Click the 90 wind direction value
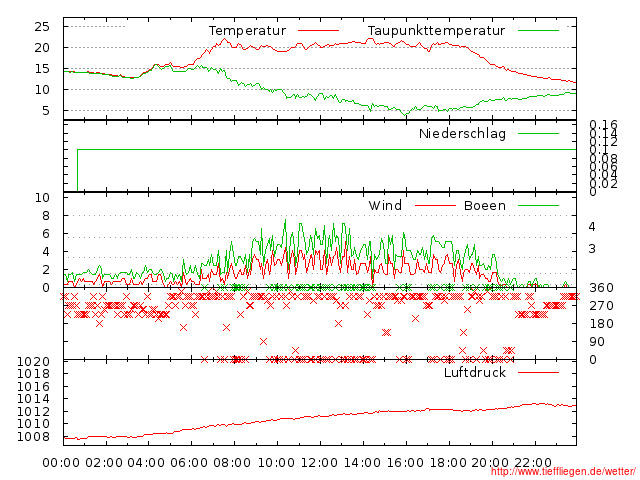Image resolution: width=640 pixels, height=480 pixels. (x=597, y=342)
